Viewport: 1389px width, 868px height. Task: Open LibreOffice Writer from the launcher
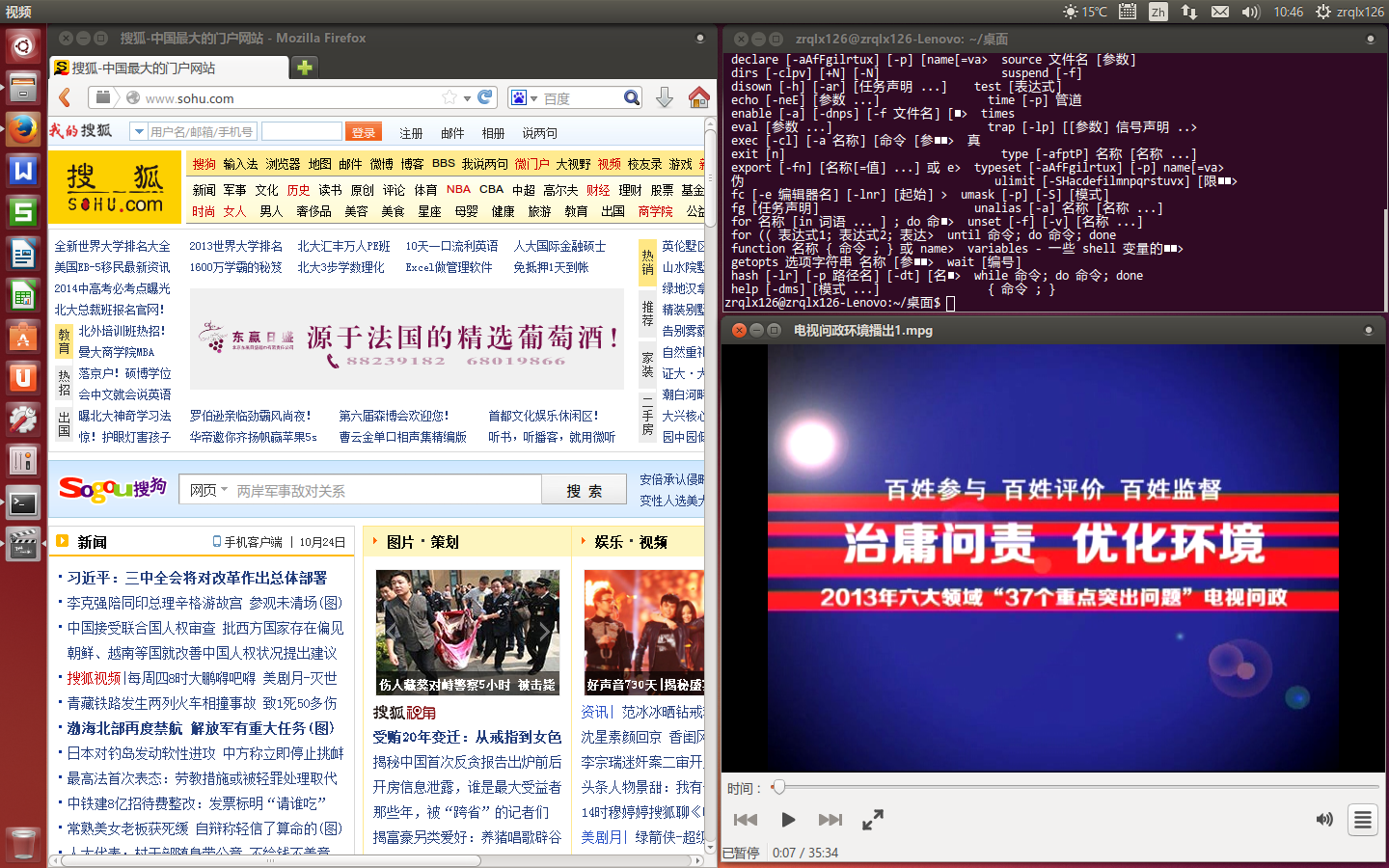(x=23, y=254)
